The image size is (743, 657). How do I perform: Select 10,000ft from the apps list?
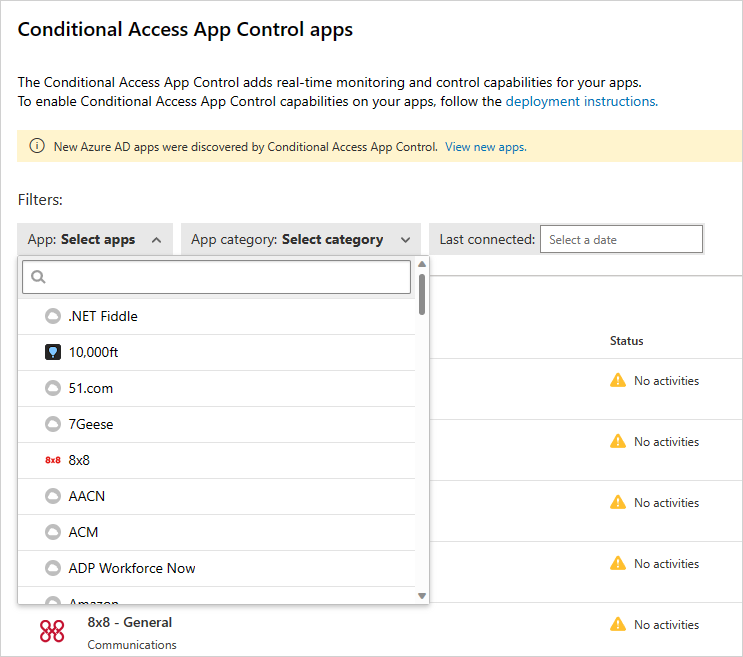[217, 352]
